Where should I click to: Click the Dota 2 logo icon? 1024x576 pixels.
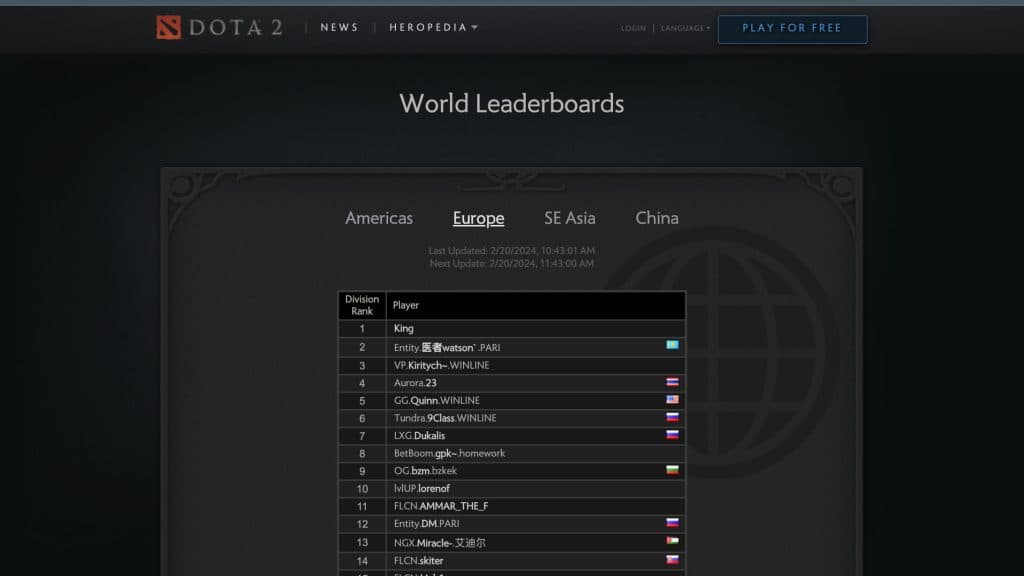coord(166,27)
